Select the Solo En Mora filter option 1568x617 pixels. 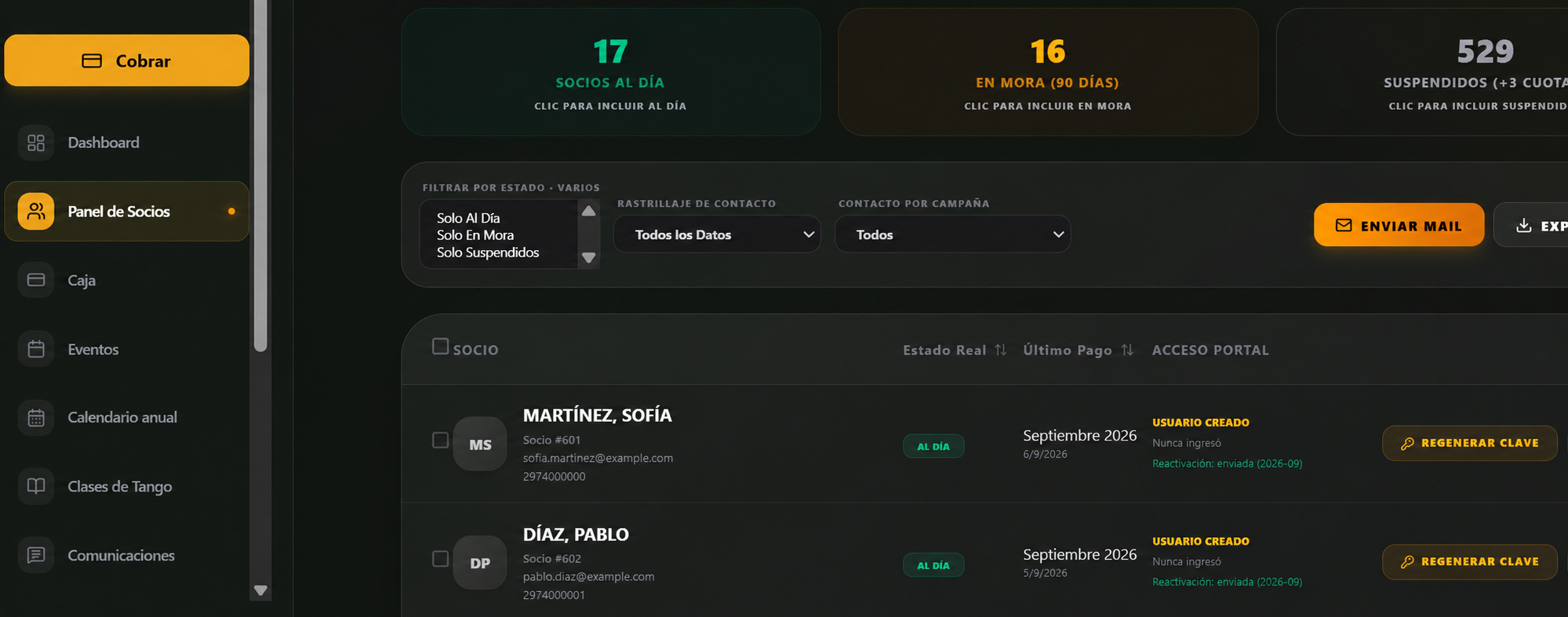(x=475, y=235)
